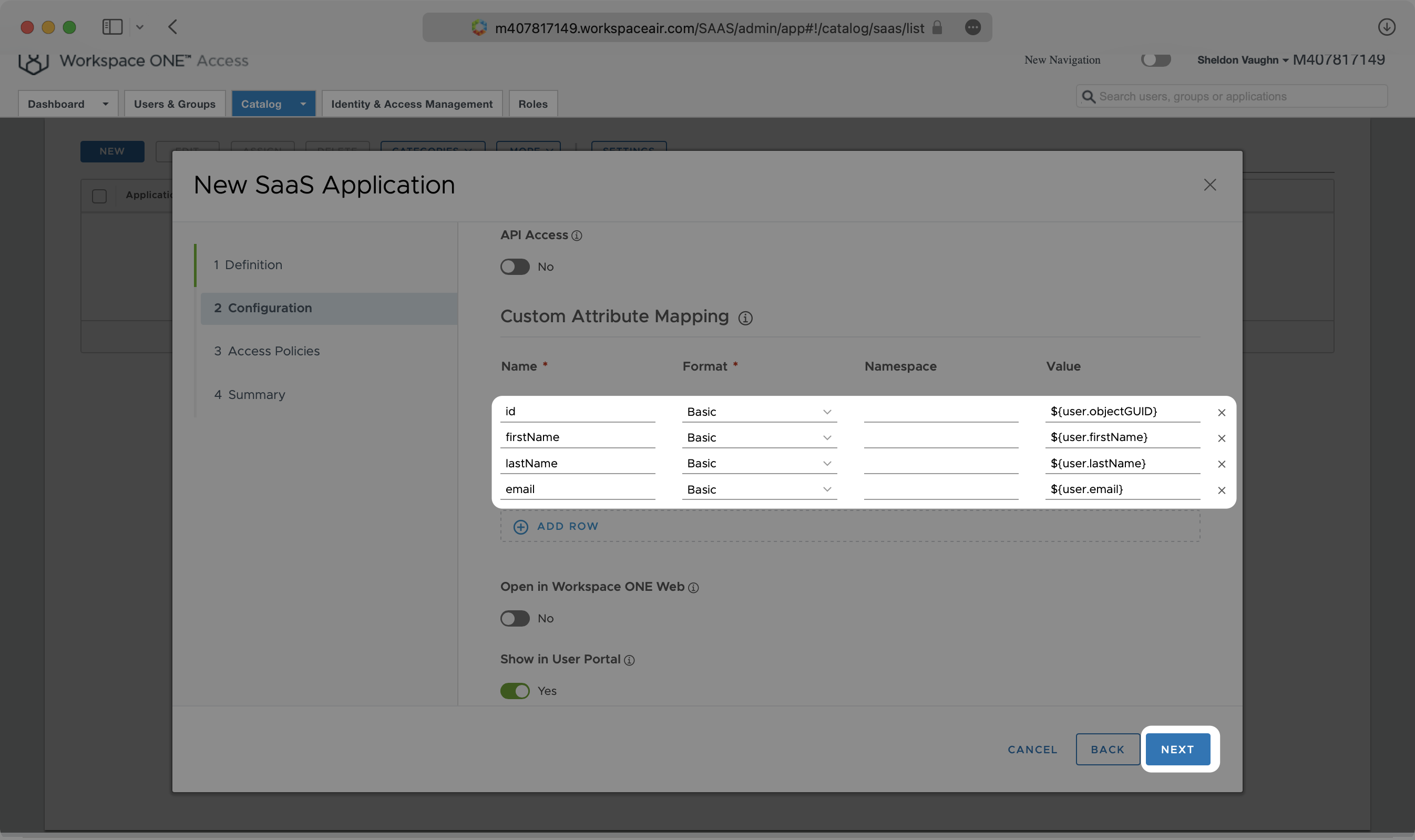Click the Custom Attribute Mapping info icon
The image size is (1415, 840).
pos(746,318)
